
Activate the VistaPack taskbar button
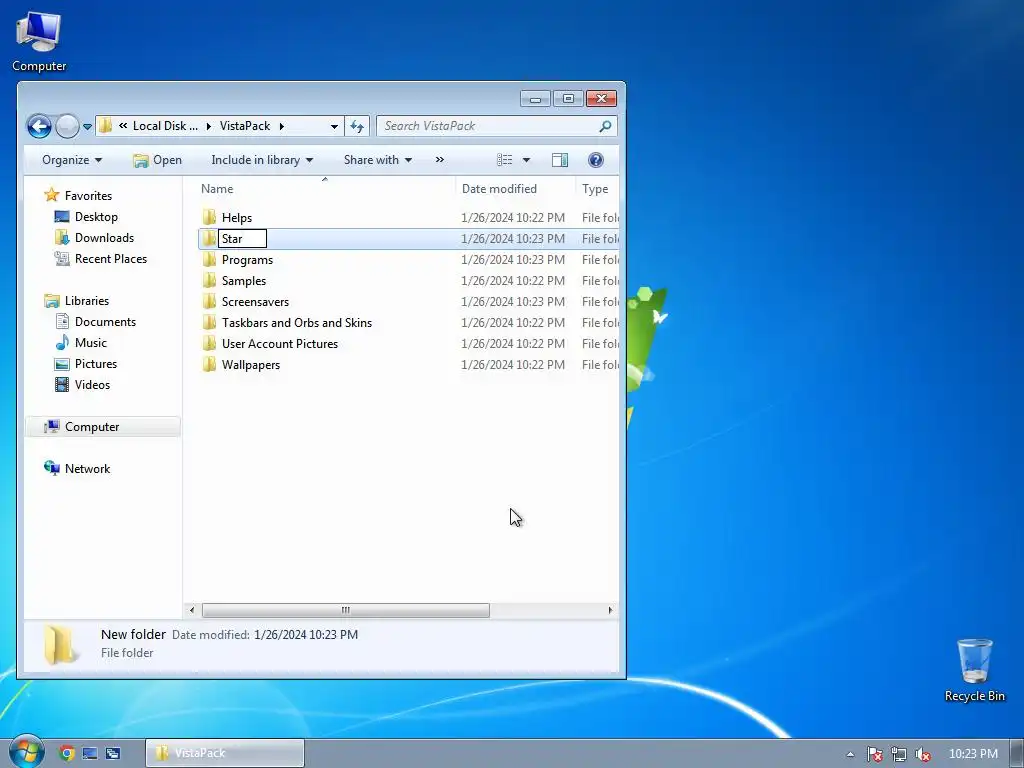coord(225,753)
